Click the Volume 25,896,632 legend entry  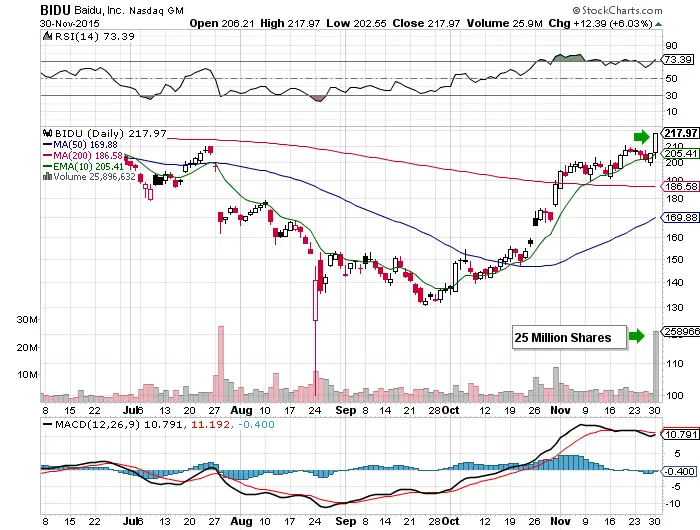pos(94,177)
